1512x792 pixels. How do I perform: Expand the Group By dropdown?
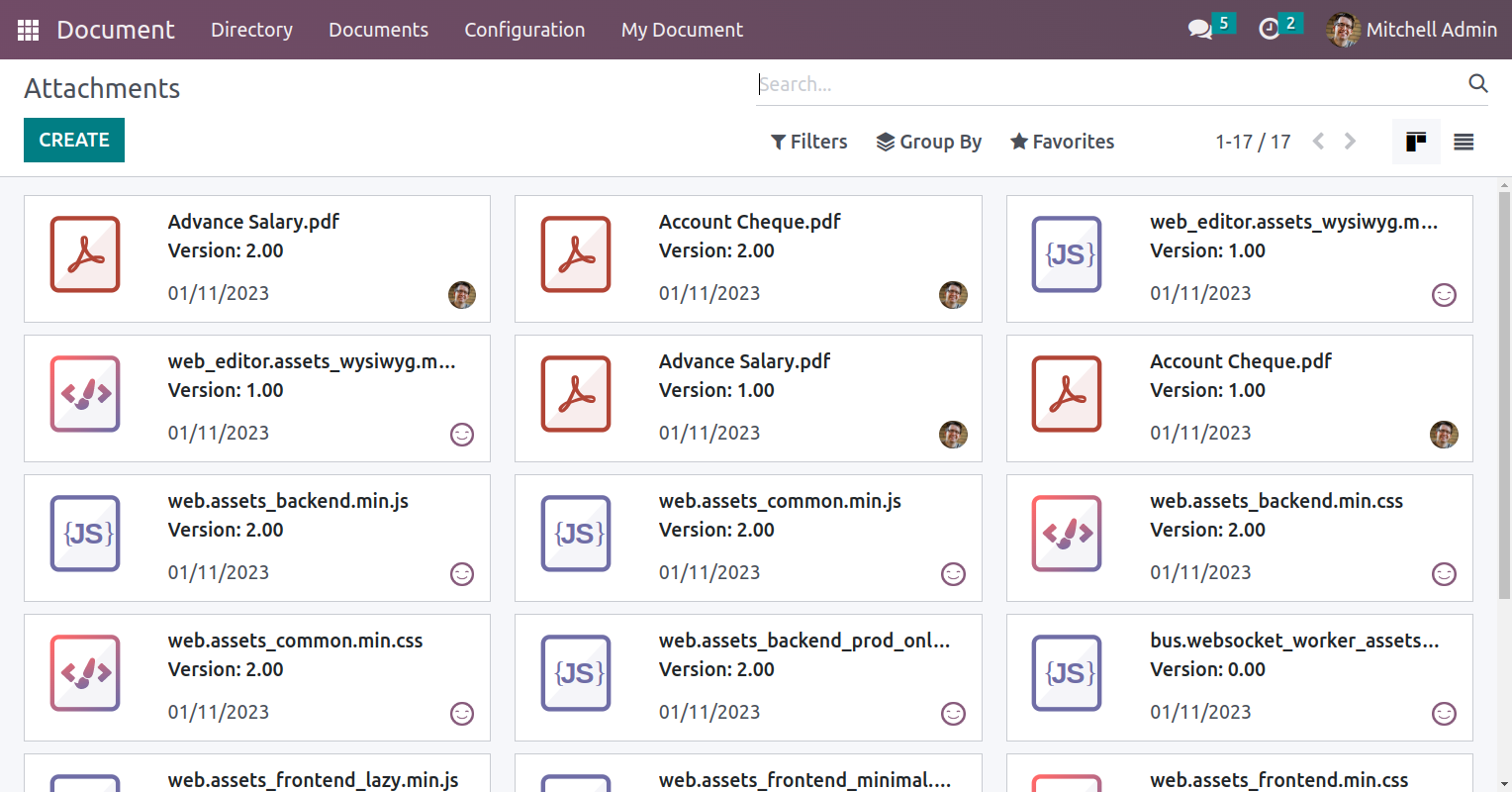[928, 142]
